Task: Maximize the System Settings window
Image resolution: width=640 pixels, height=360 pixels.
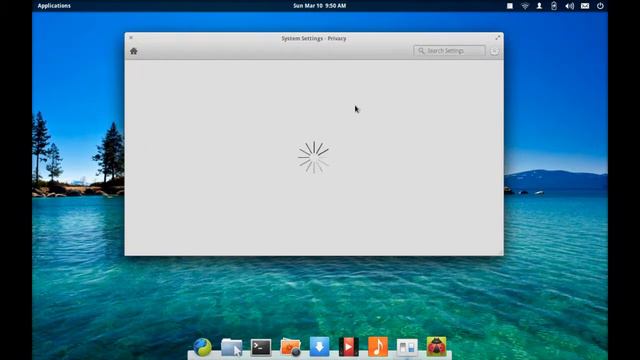Action: point(498,38)
